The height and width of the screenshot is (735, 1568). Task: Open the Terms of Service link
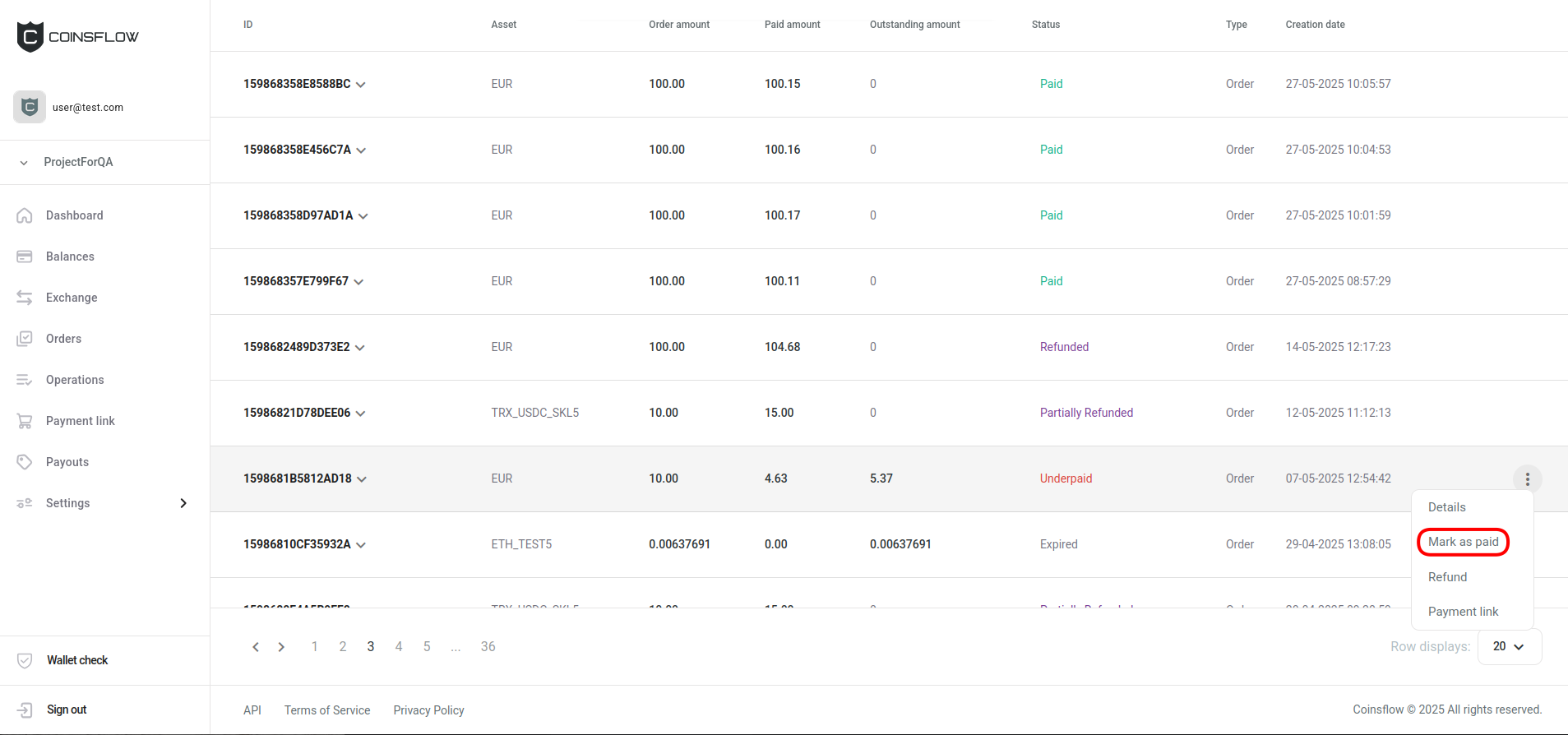327,710
